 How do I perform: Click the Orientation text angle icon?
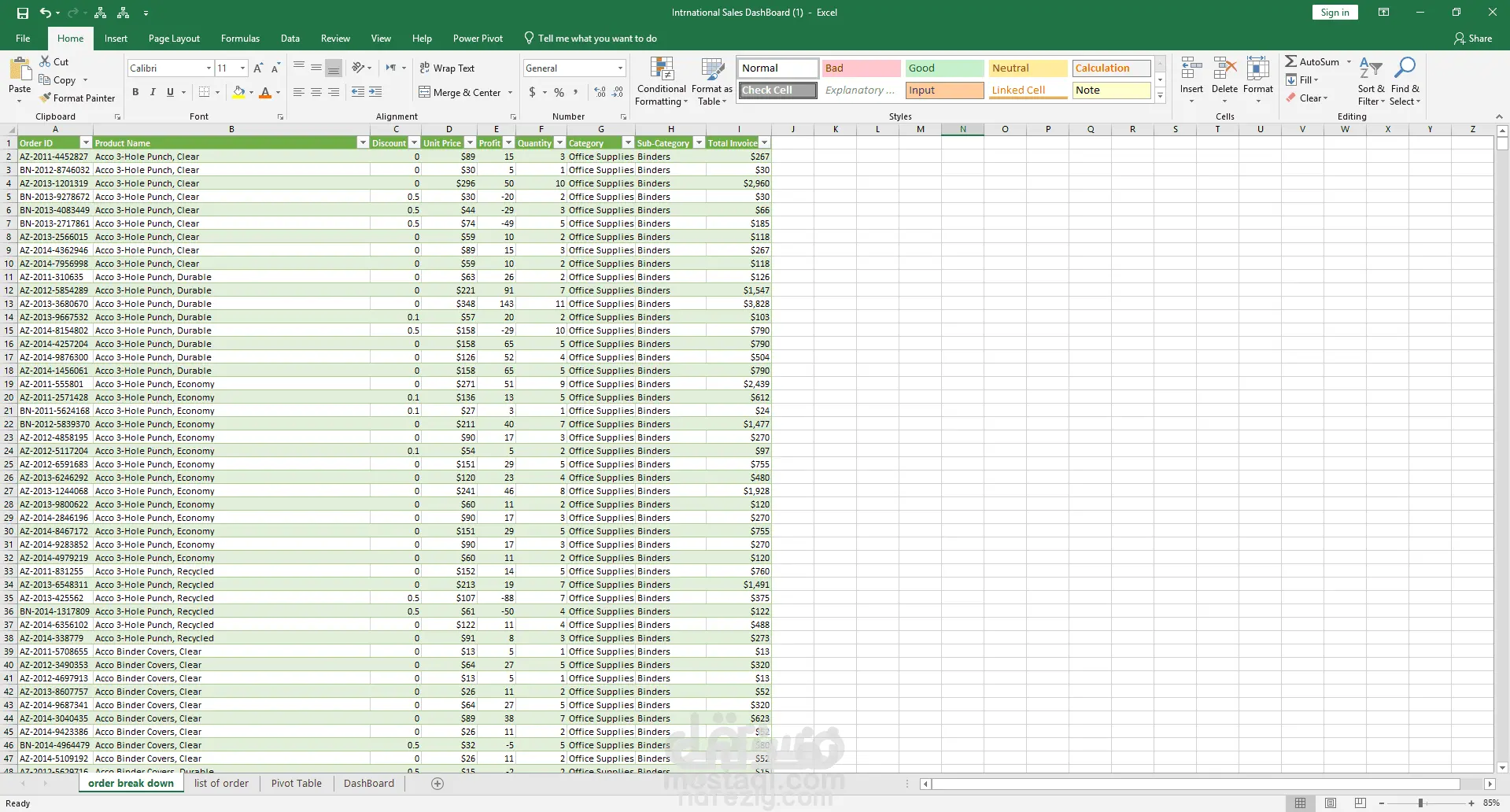coord(358,68)
